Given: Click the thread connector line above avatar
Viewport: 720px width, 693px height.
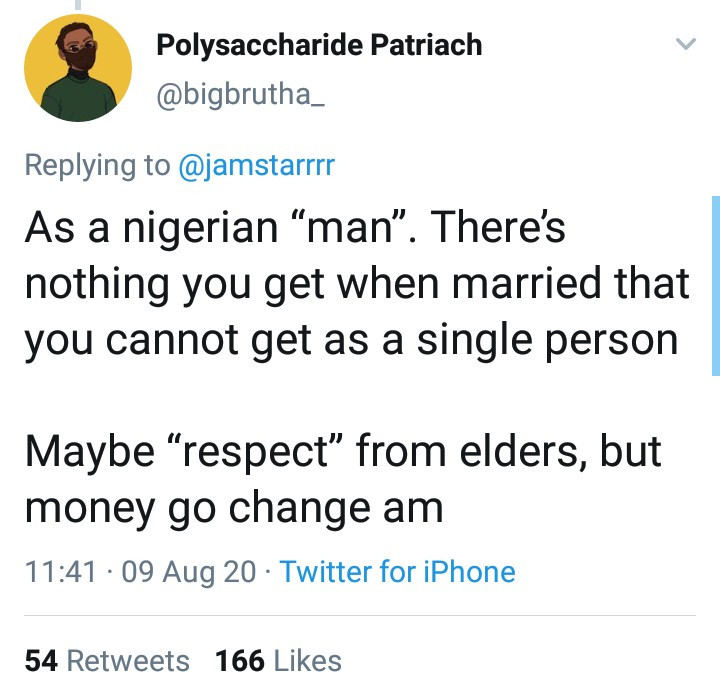Looking at the screenshot, I should coord(78,5).
